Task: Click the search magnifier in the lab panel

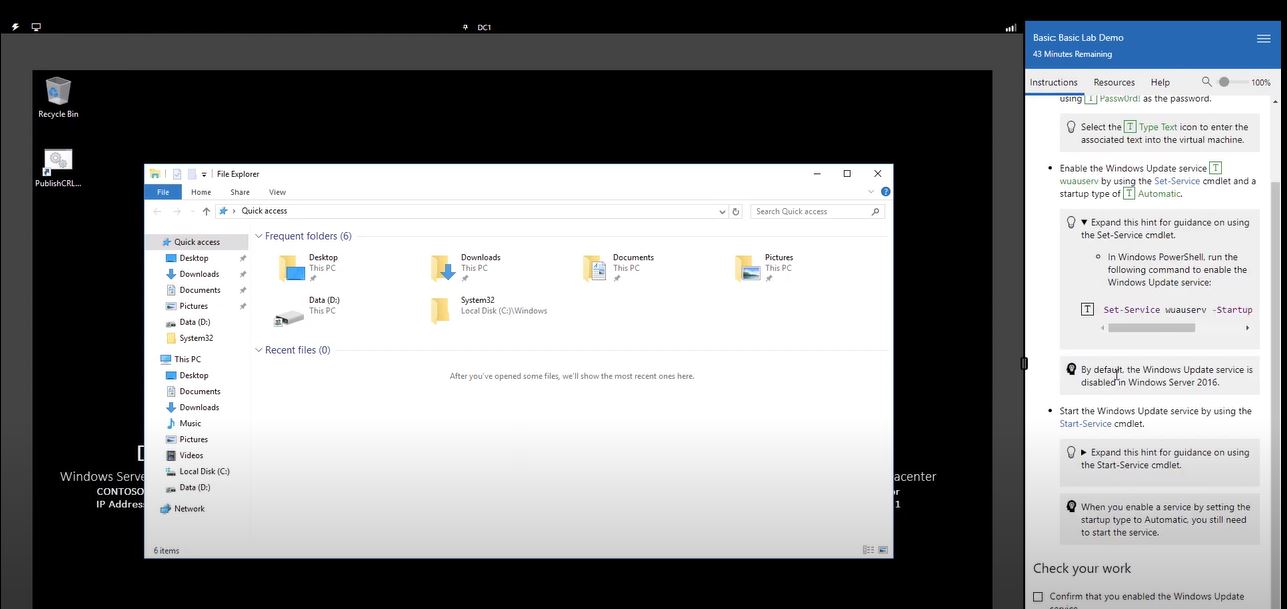Action: 1206,82
